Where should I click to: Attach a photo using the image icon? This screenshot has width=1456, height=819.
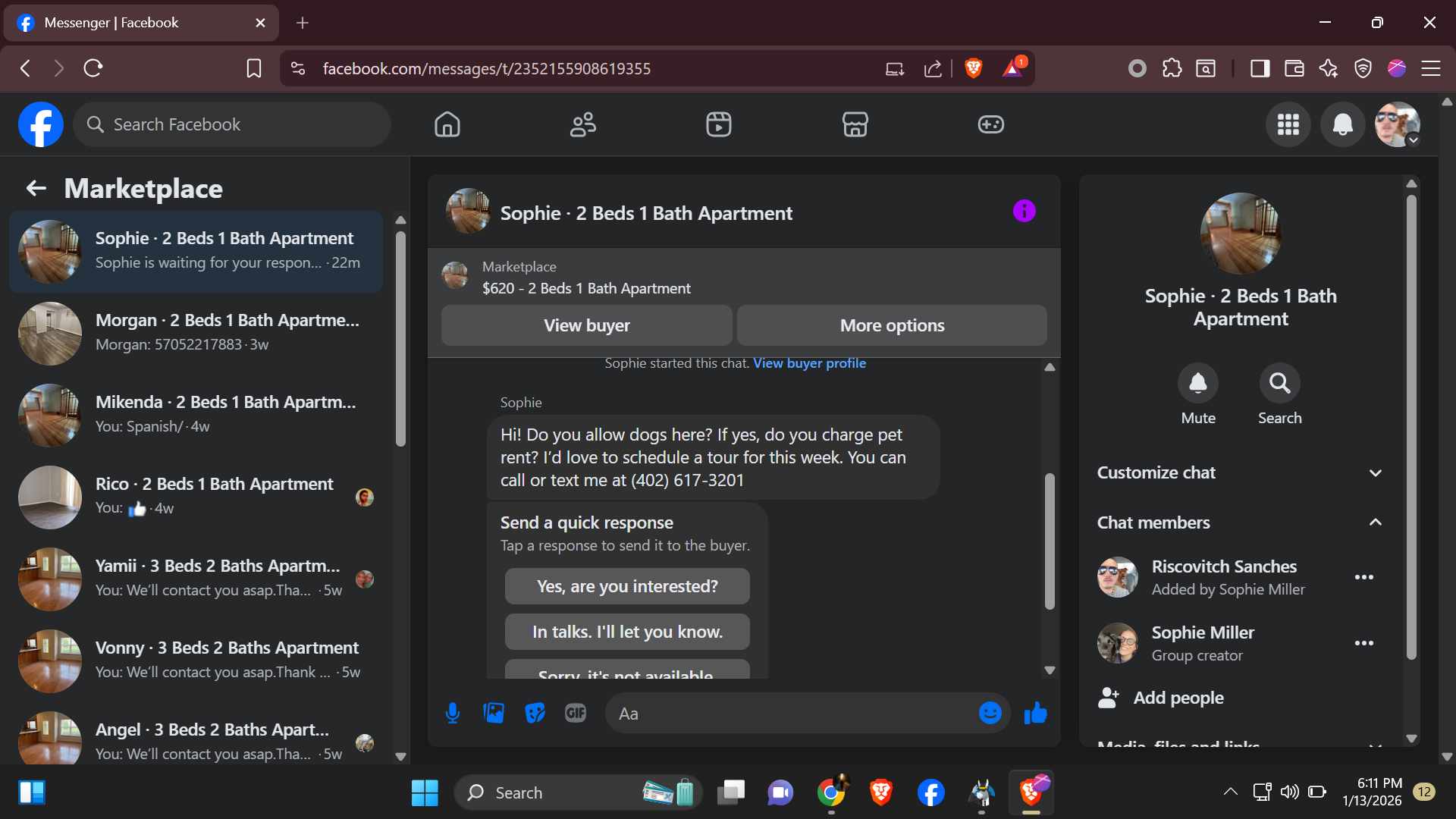494,713
